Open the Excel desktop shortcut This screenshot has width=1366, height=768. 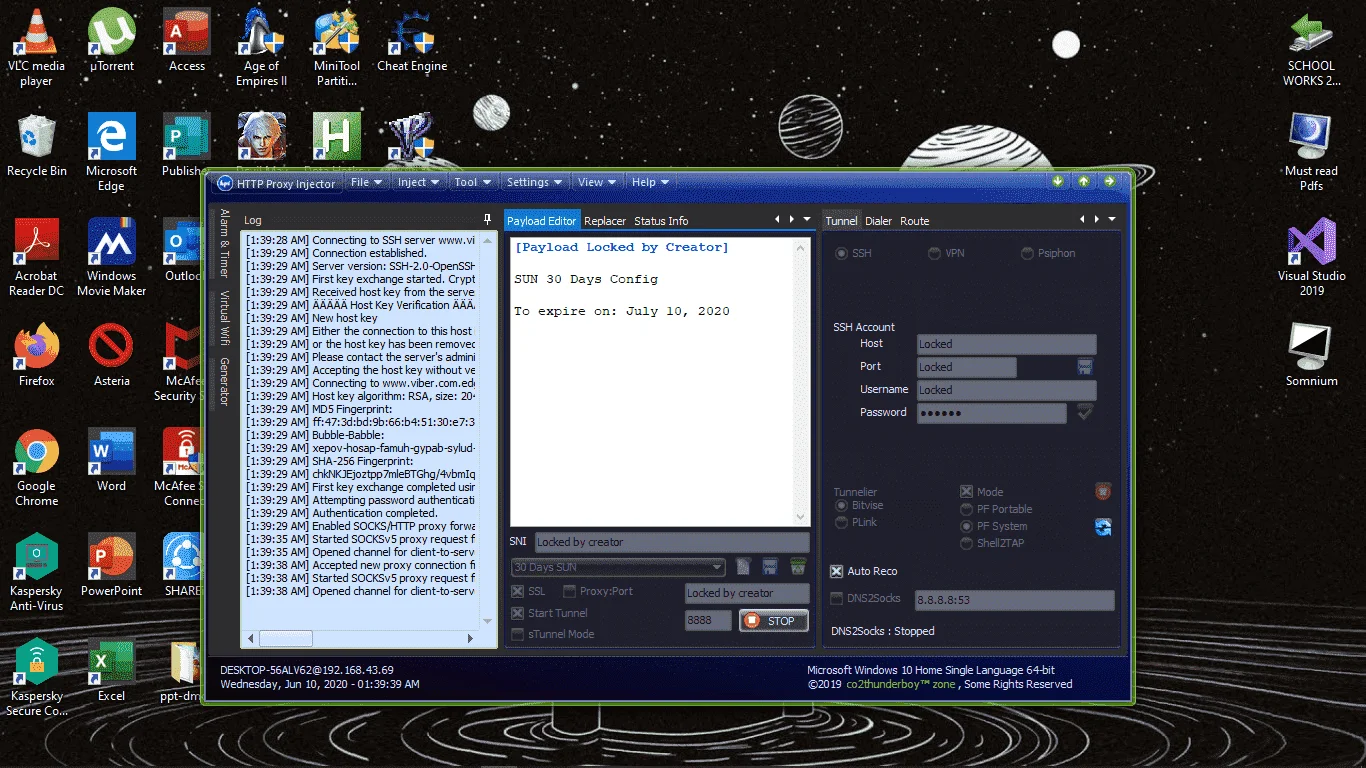coord(112,670)
